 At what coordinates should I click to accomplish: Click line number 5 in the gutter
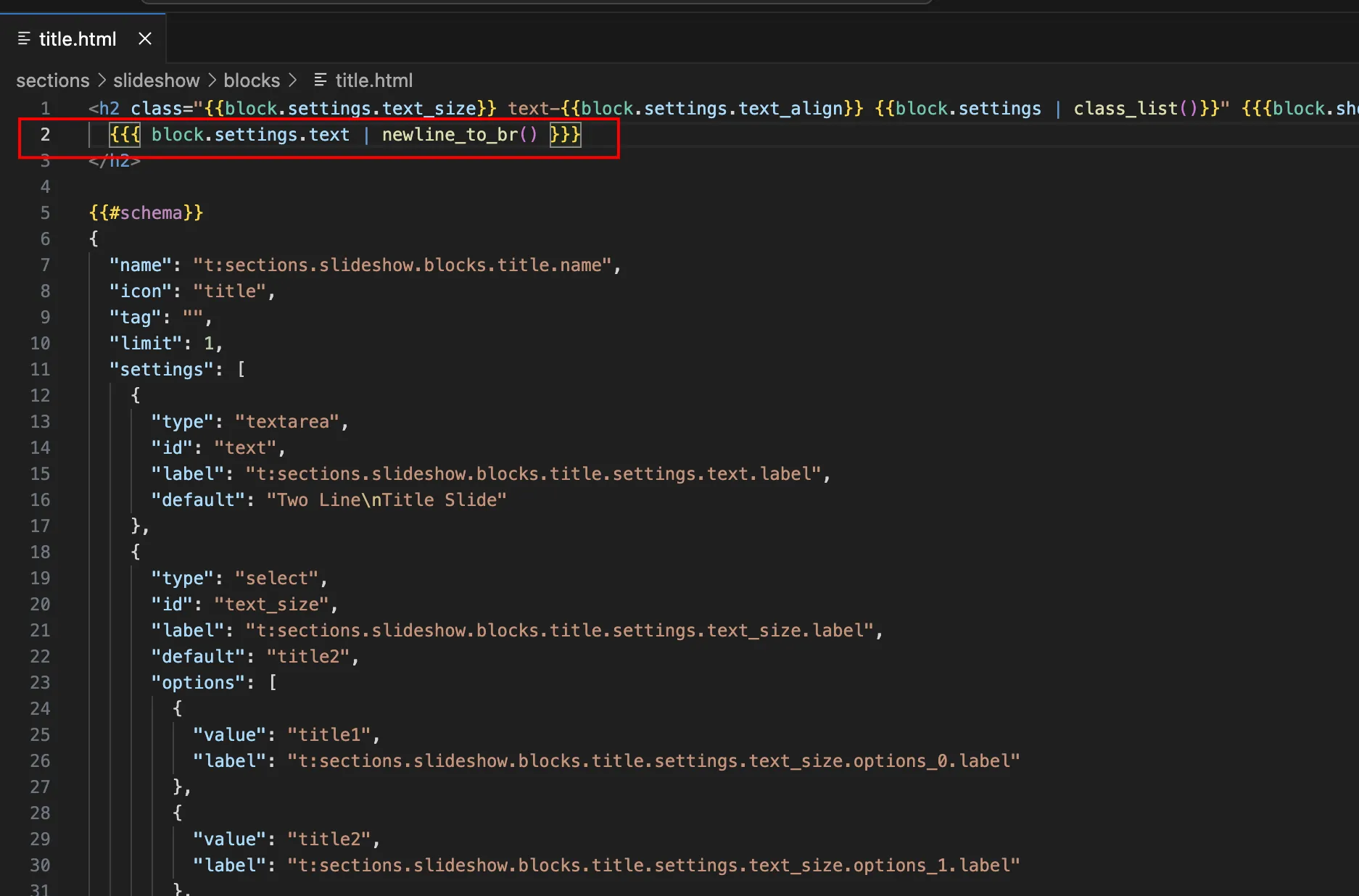45,213
